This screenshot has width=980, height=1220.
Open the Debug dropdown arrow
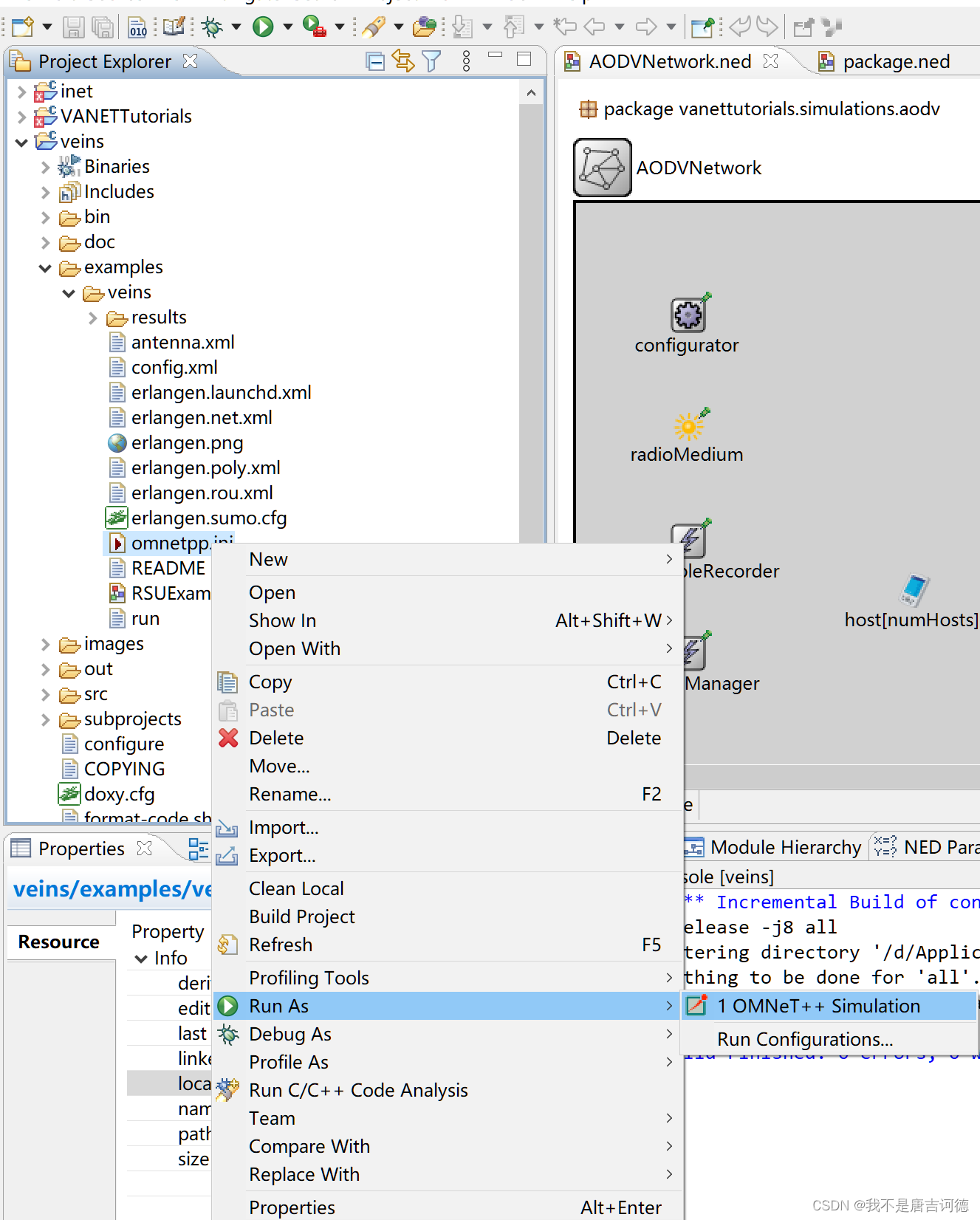pyautogui.click(x=236, y=27)
